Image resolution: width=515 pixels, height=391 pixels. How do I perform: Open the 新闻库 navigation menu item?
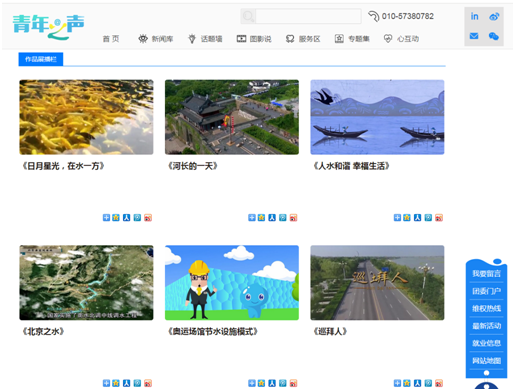coord(156,39)
